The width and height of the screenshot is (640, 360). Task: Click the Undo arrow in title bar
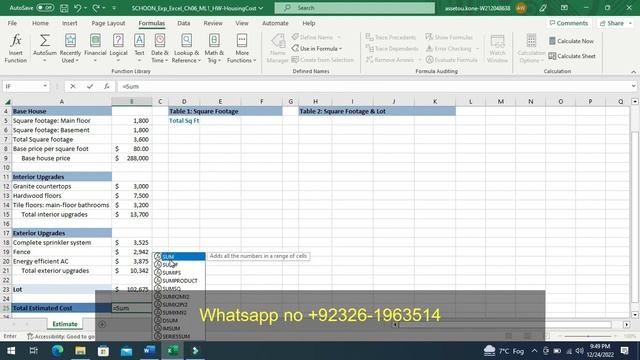[x=78, y=8]
